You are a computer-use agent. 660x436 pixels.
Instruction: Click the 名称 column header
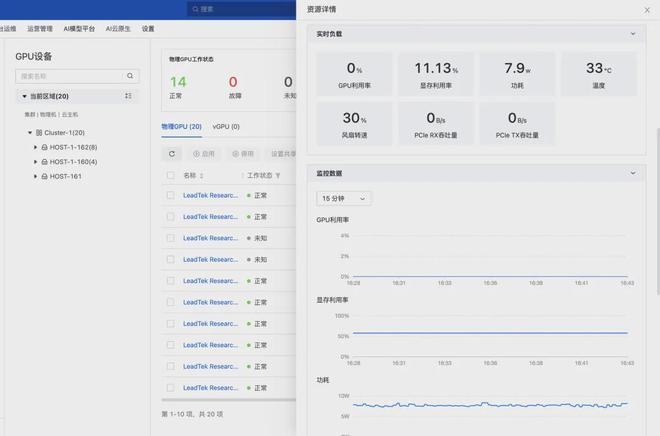(190, 175)
